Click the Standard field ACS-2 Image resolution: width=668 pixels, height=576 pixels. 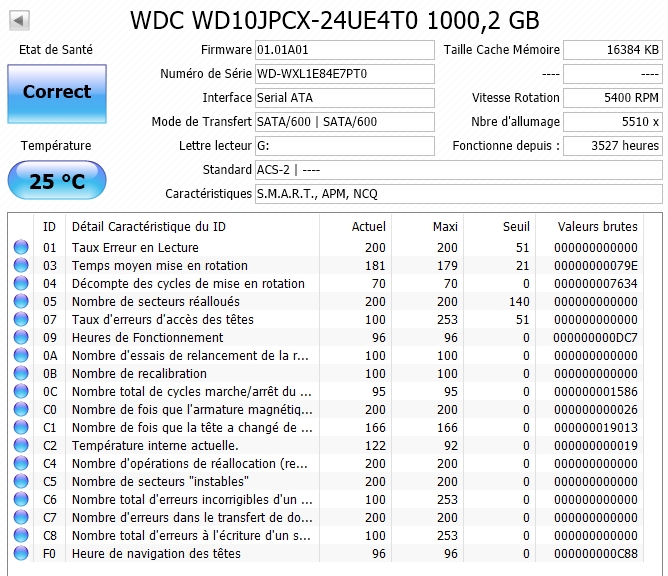[459, 170]
